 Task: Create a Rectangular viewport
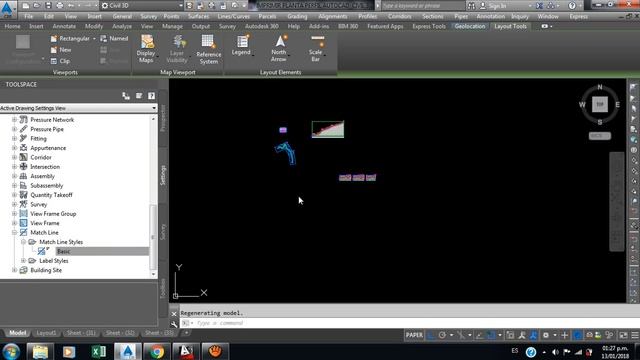pyautogui.click(x=70, y=38)
